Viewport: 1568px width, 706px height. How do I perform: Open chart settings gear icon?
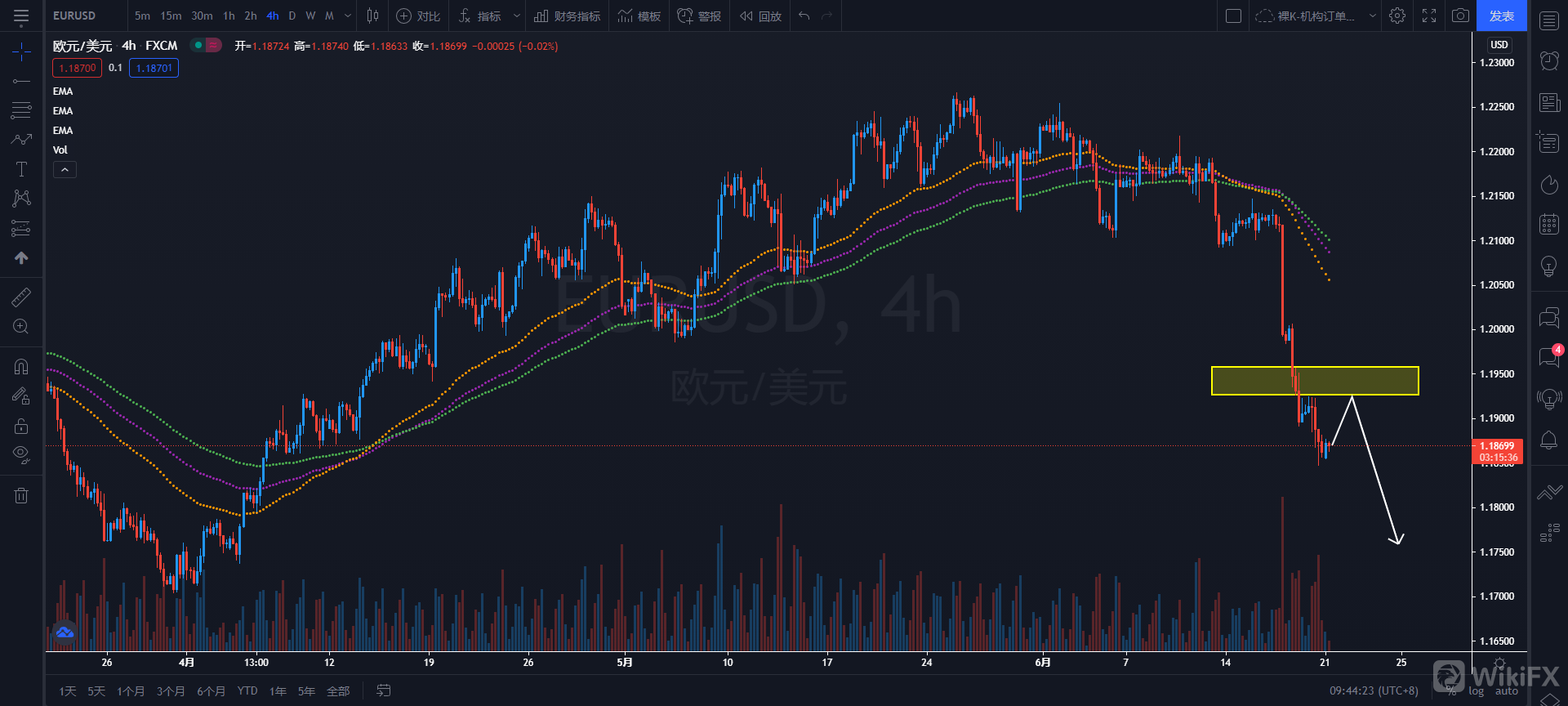pos(1397,16)
